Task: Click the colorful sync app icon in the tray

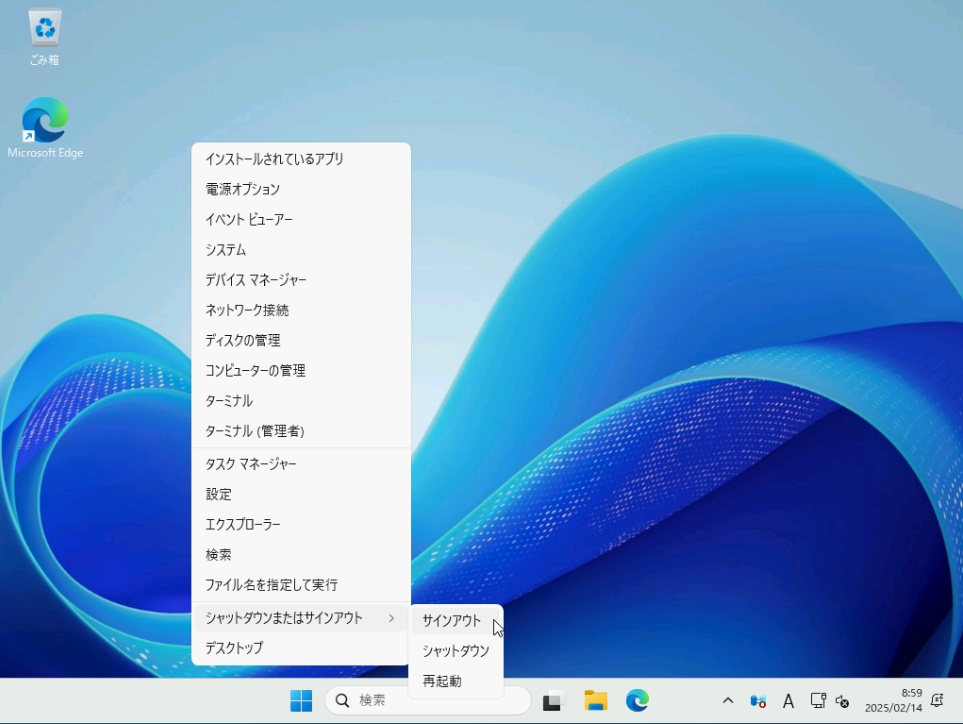Action: coord(757,700)
